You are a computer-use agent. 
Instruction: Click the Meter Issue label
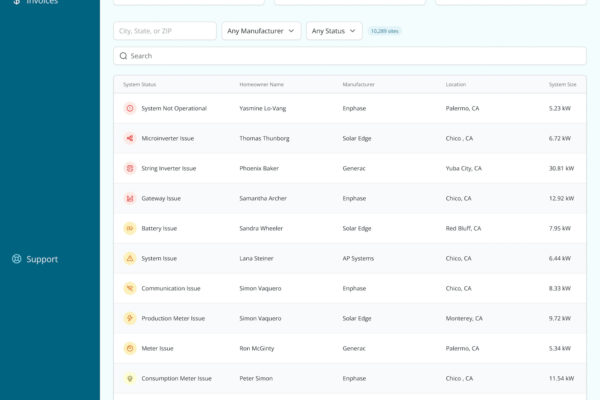(157, 348)
